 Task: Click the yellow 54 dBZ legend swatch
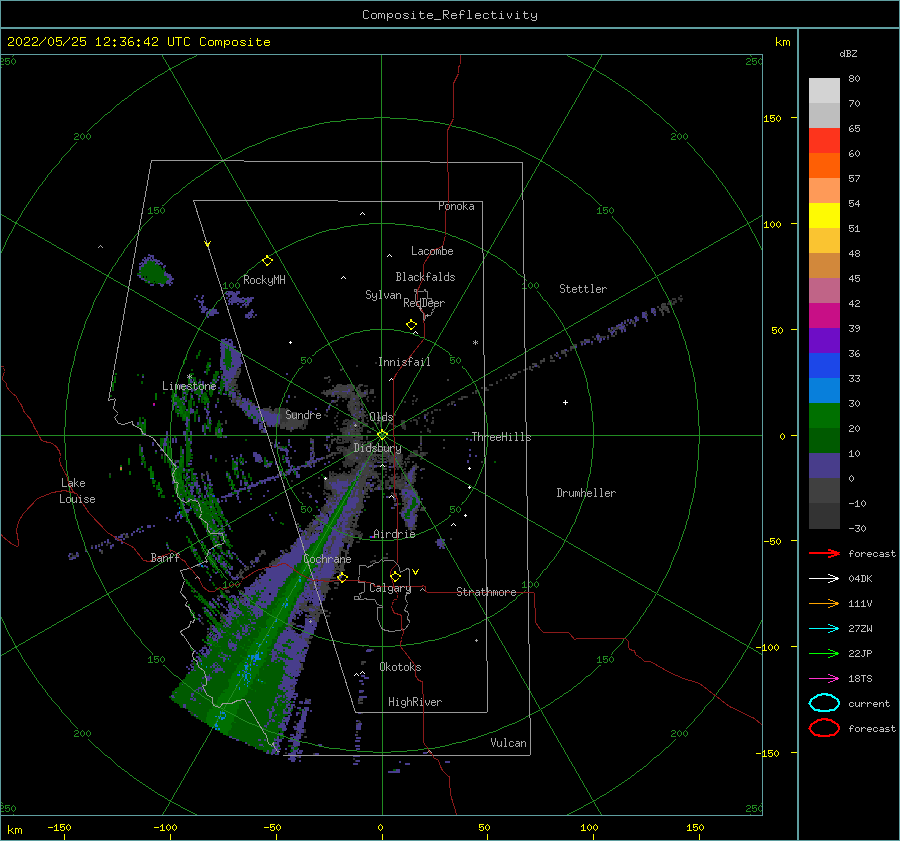[824, 215]
